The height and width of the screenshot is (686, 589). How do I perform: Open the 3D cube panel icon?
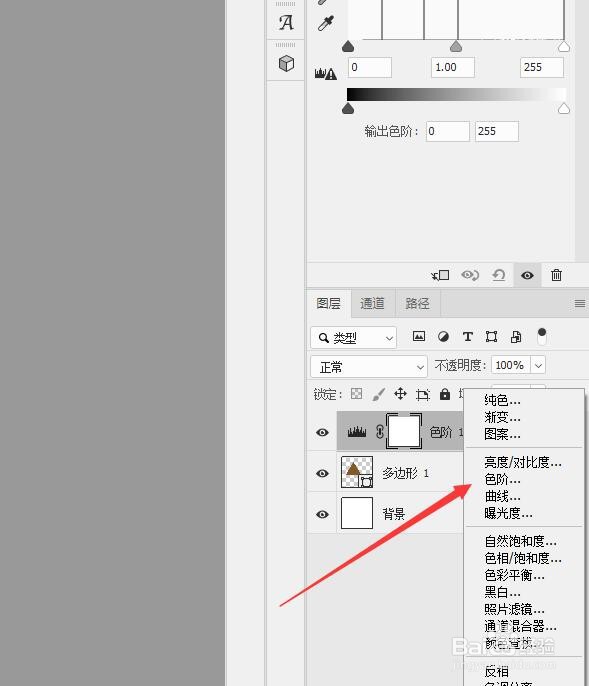pyautogui.click(x=286, y=63)
